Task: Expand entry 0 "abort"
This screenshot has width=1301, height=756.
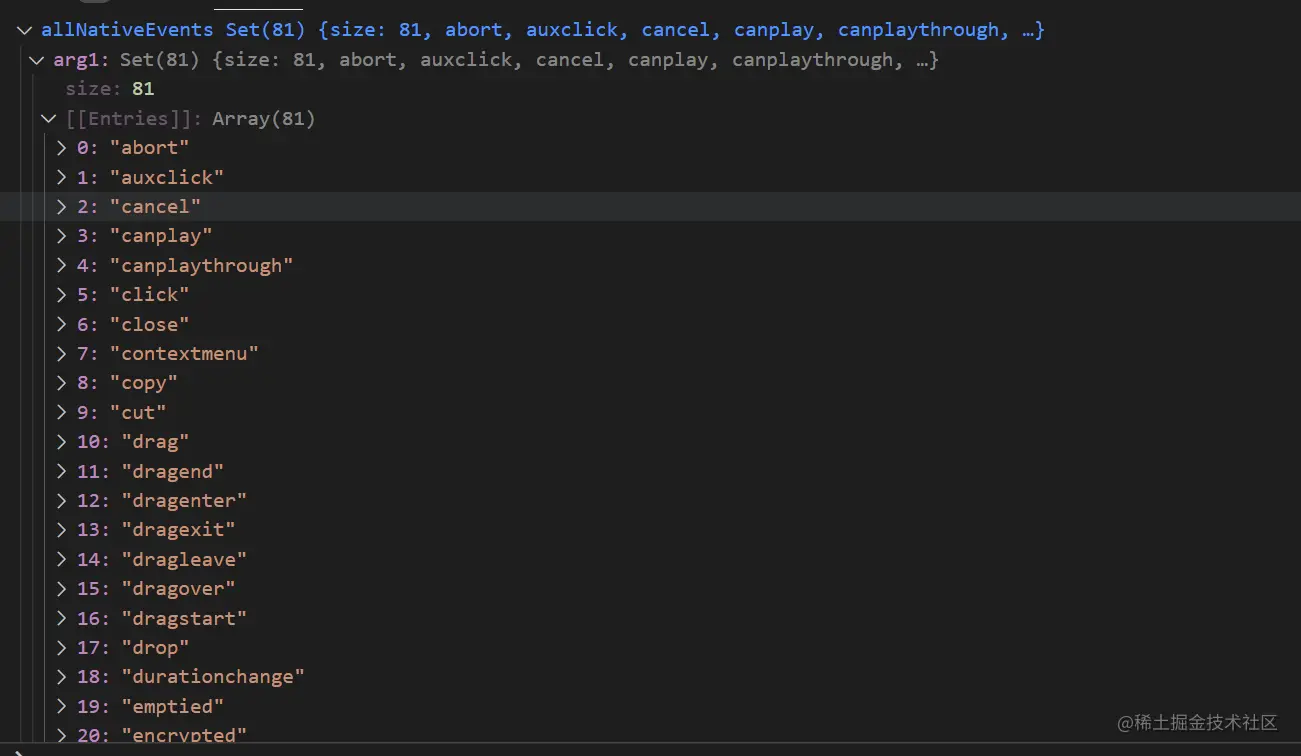Action: click(x=61, y=148)
